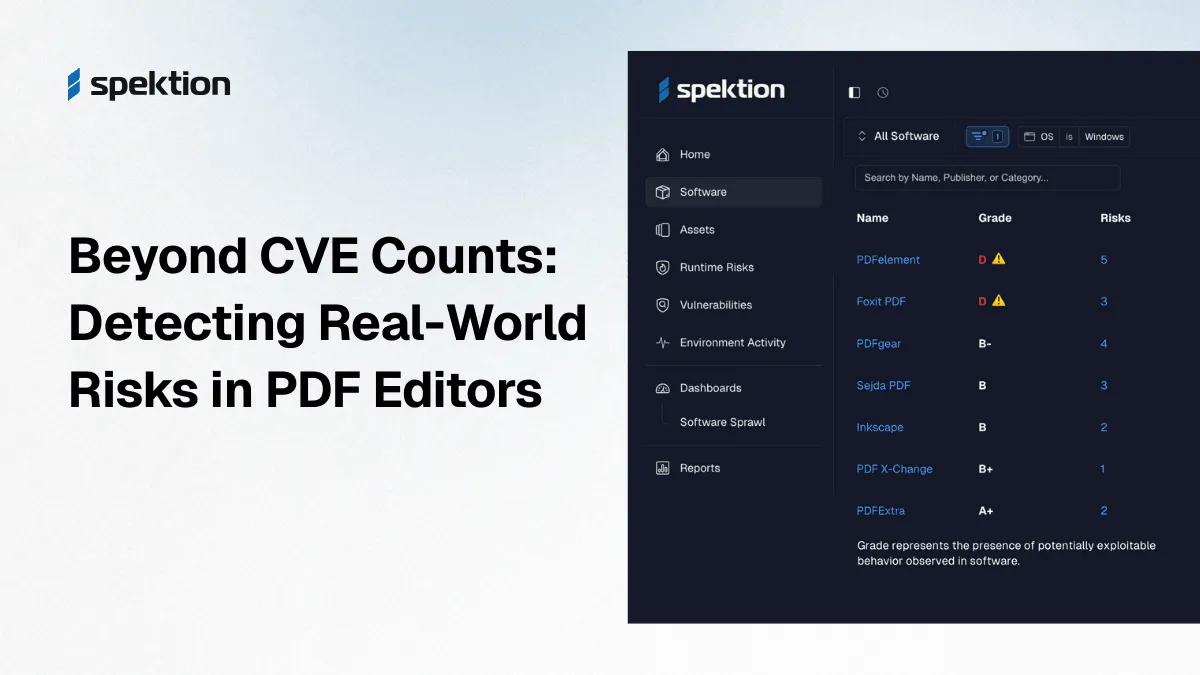
Task: Open Runtime Risks using its shield icon
Action: [x=663, y=267]
